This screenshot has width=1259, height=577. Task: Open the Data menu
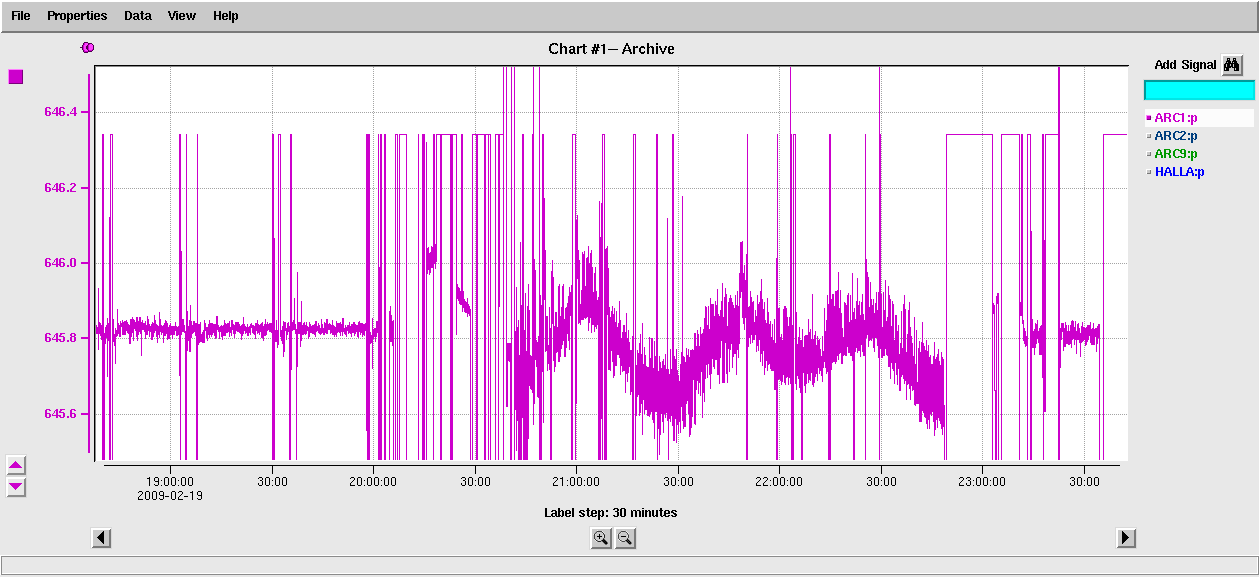click(x=138, y=16)
